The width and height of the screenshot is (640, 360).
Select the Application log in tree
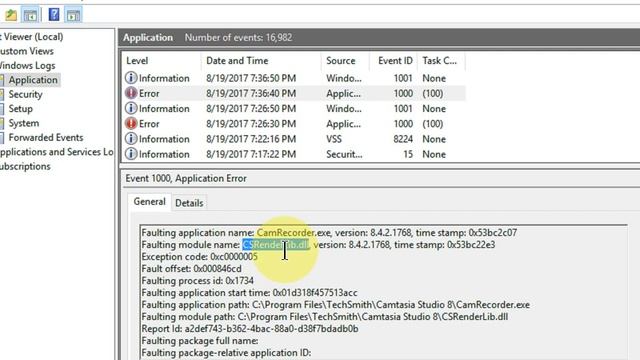pos(33,80)
